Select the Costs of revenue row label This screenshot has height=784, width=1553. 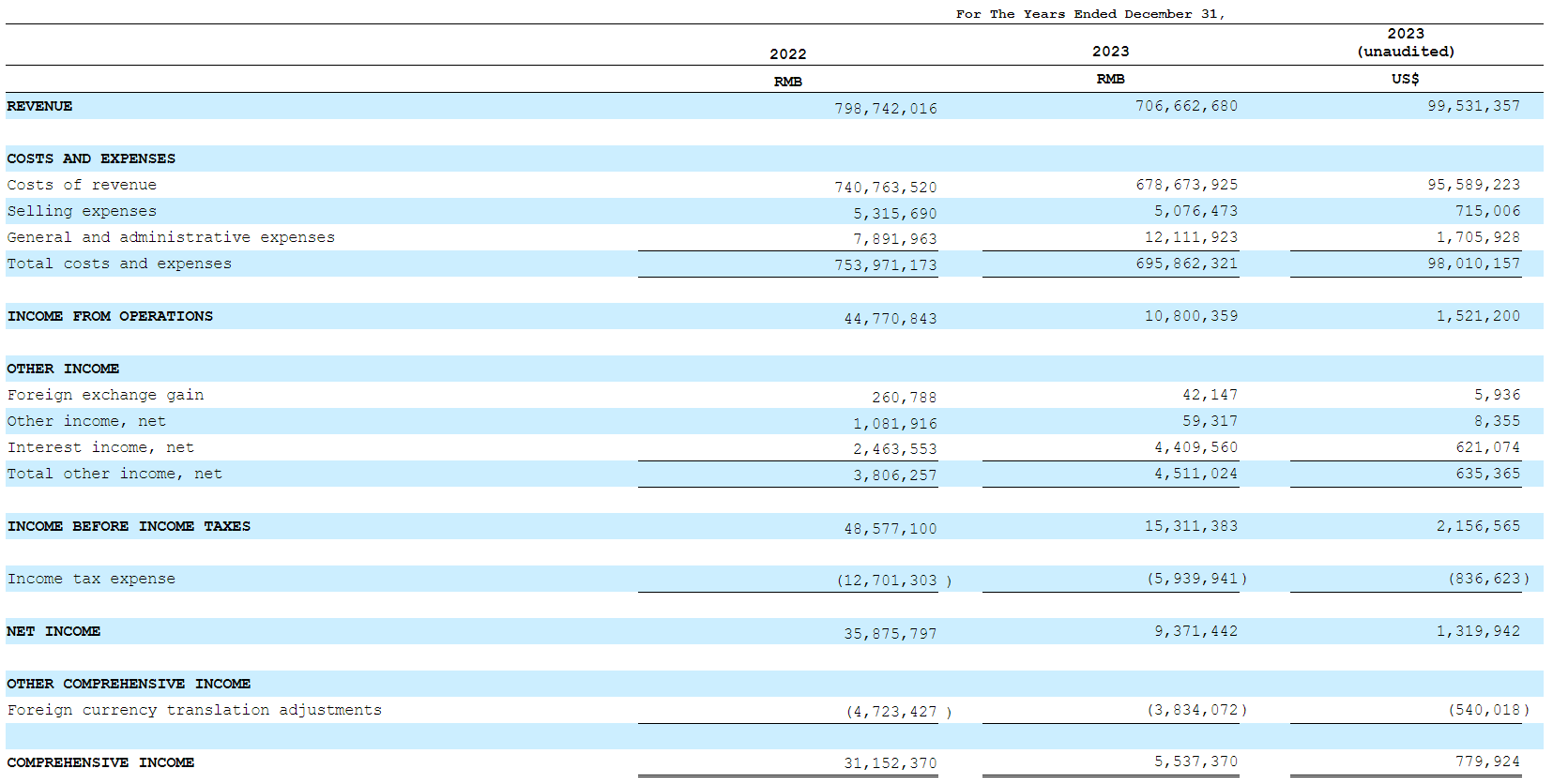[x=82, y=185]
